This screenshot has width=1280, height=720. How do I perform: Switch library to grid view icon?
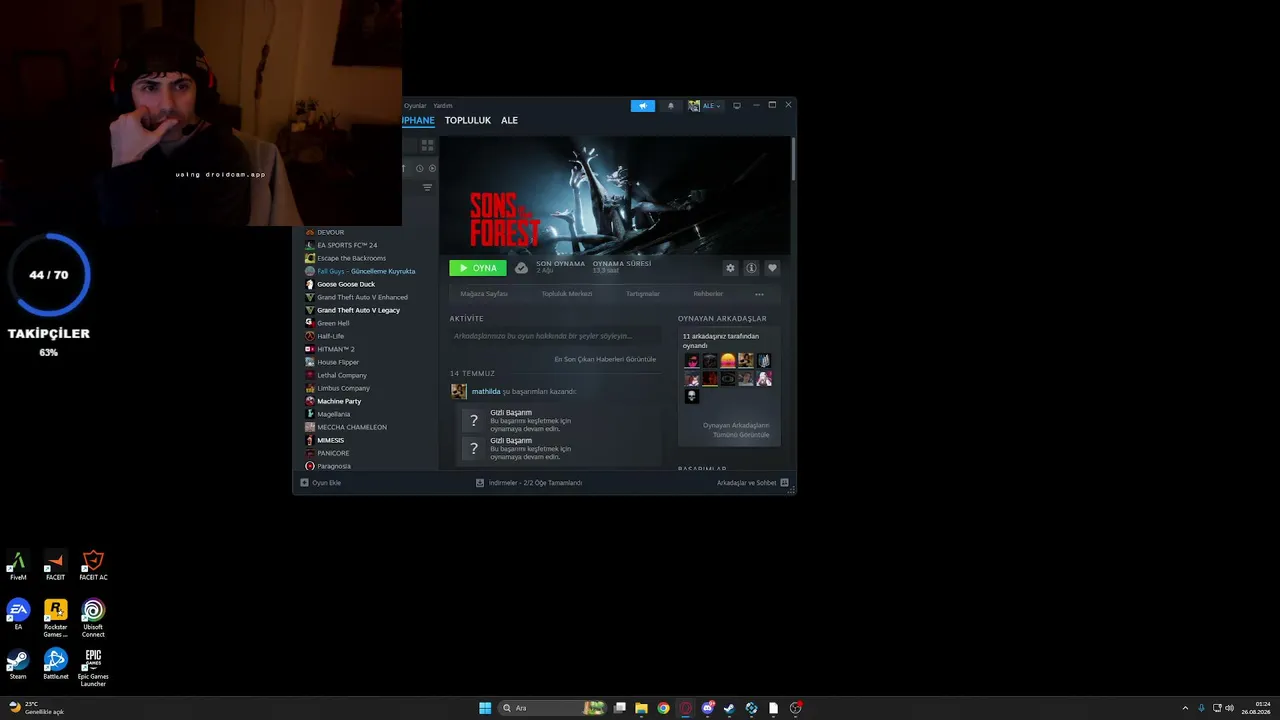coord(427,145)
